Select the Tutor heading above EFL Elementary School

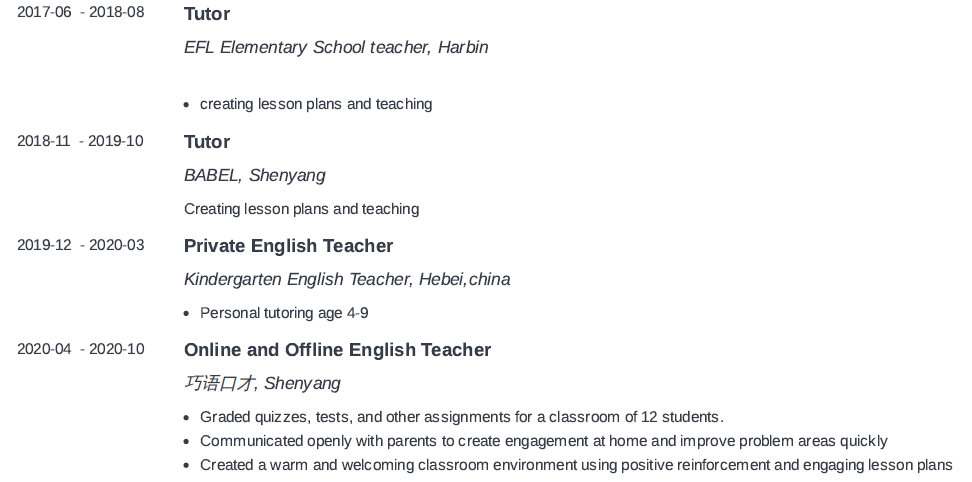click(207, 14)
